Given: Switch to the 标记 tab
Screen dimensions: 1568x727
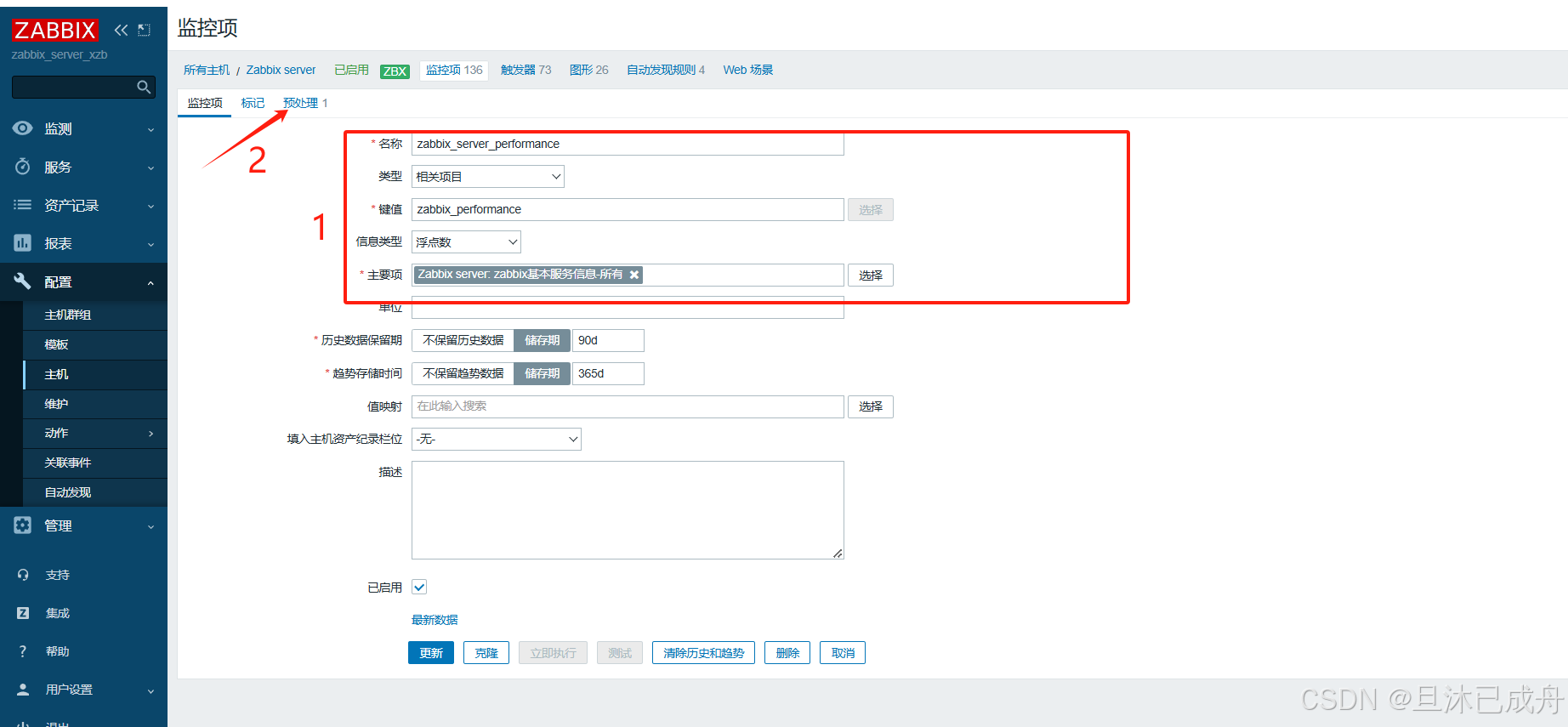Looking at the screenshot, I should coord(253,103).
